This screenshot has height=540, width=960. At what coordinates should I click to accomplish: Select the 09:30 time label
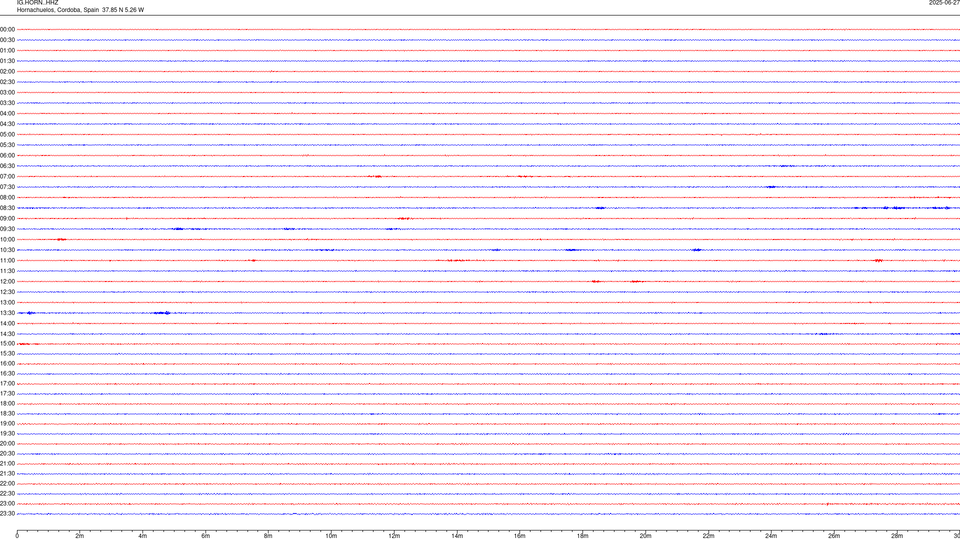pyautogui.click(x=7, y=229)
